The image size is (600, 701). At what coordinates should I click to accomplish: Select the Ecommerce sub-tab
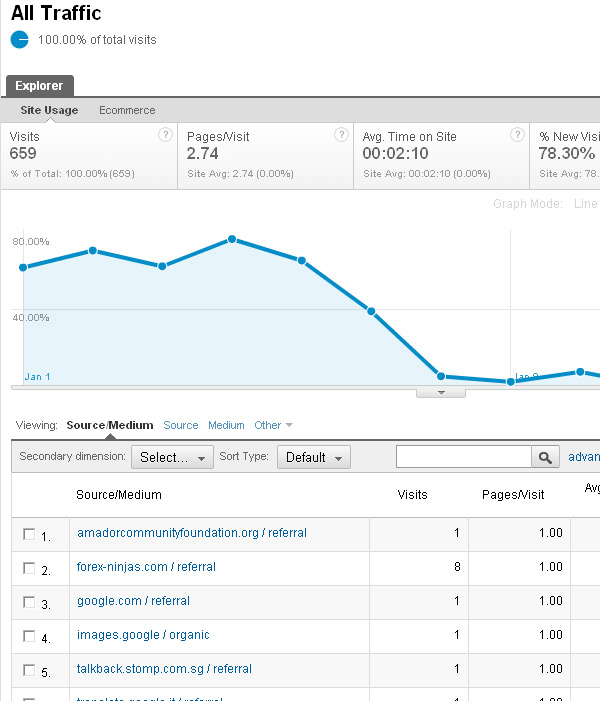coord(127,110)
